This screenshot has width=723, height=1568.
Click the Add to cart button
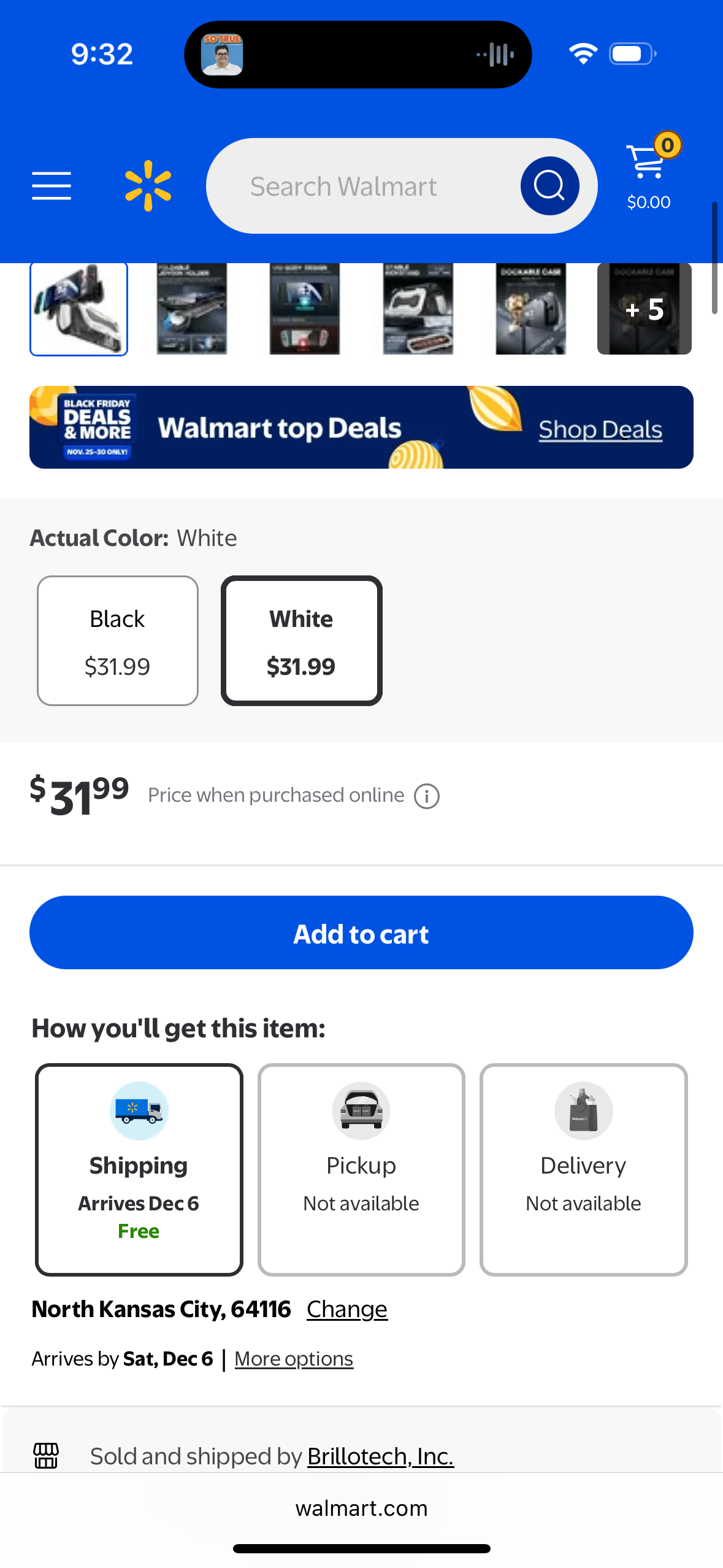pos(361,932)
